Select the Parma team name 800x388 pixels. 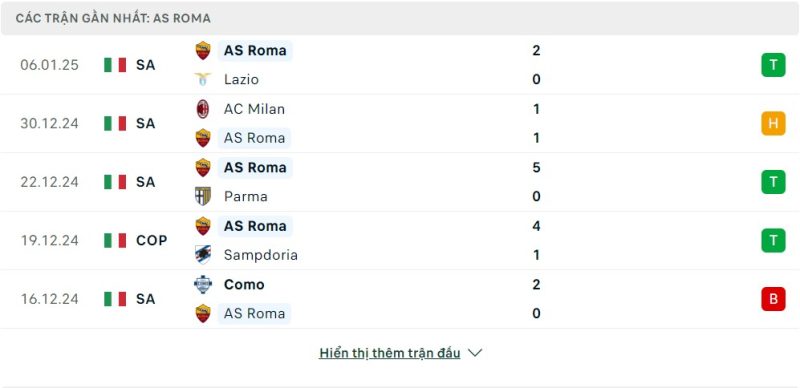tap(245, 197)
